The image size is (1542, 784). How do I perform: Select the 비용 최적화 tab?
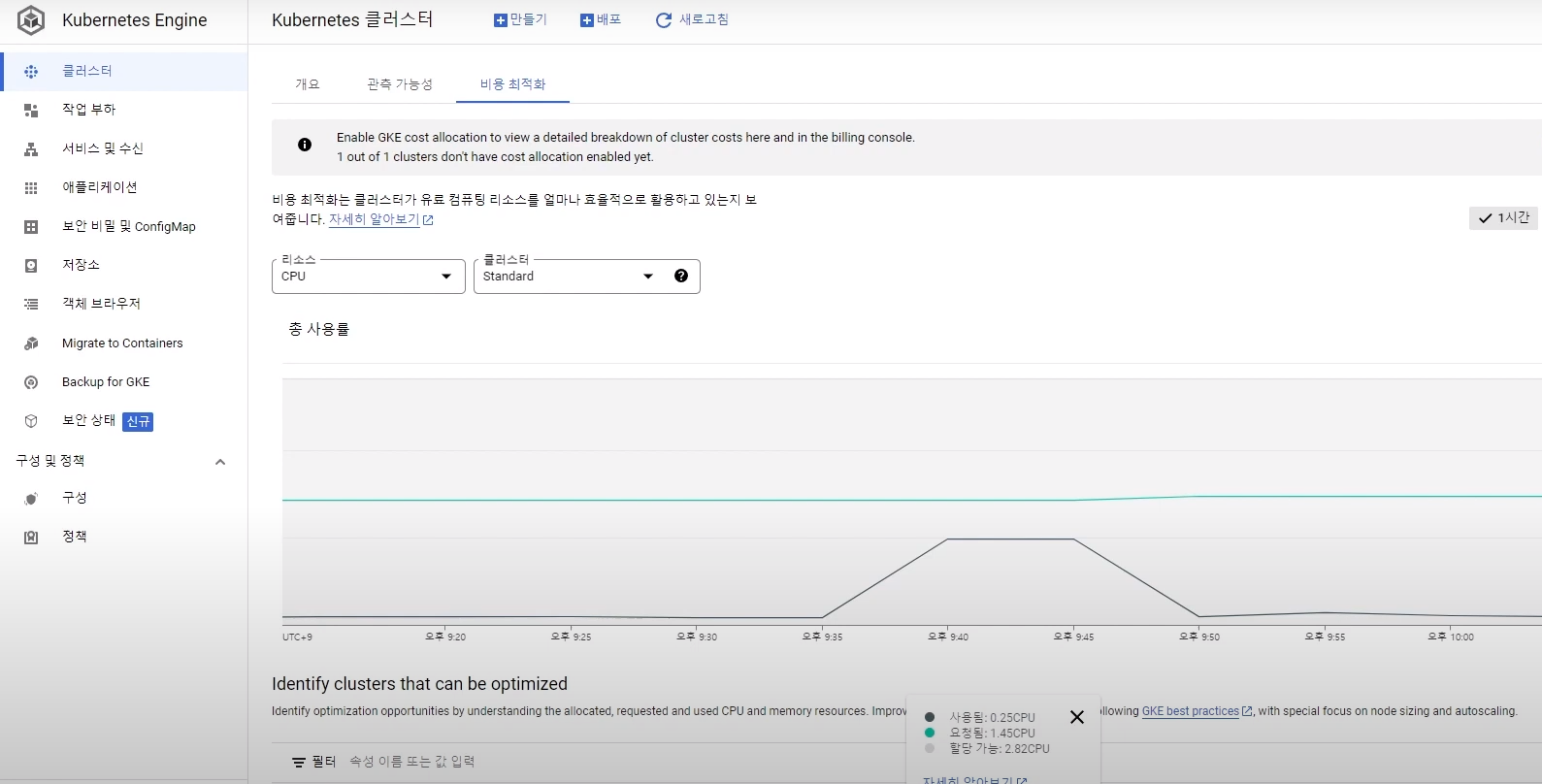(x=513, y=84)
